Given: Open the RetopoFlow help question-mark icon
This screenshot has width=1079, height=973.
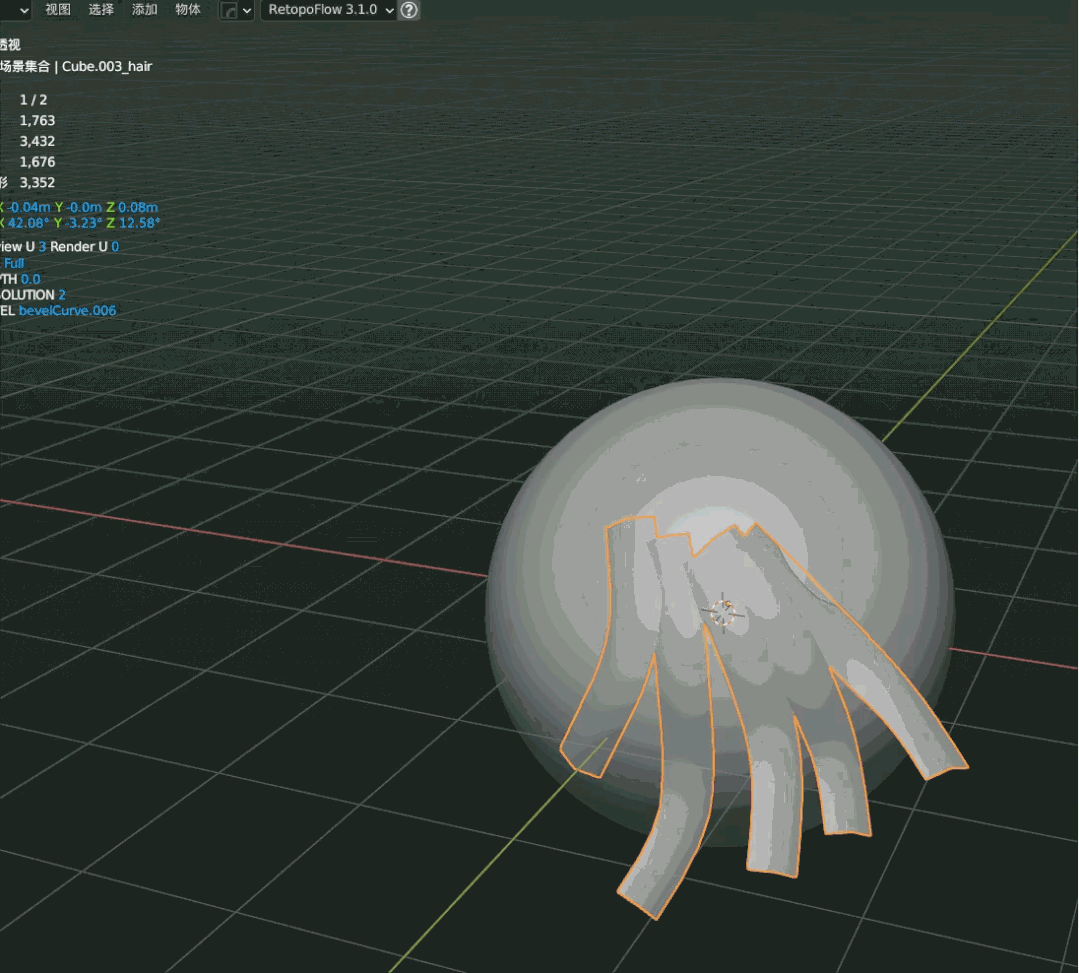Looking at the screenshot, I should click(x=409, y=10).
